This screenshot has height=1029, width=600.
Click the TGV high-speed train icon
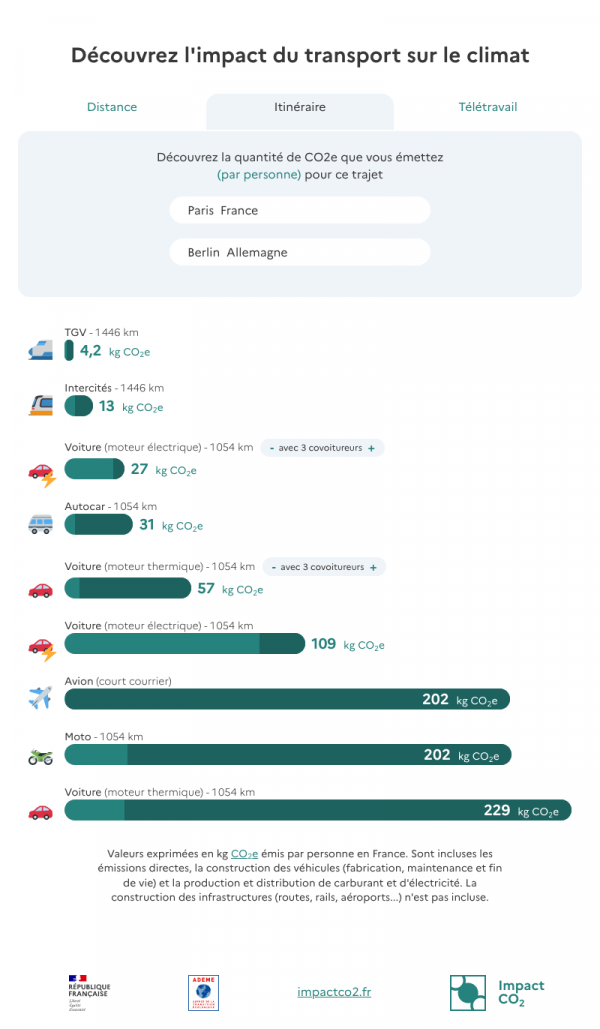(41, 350)
